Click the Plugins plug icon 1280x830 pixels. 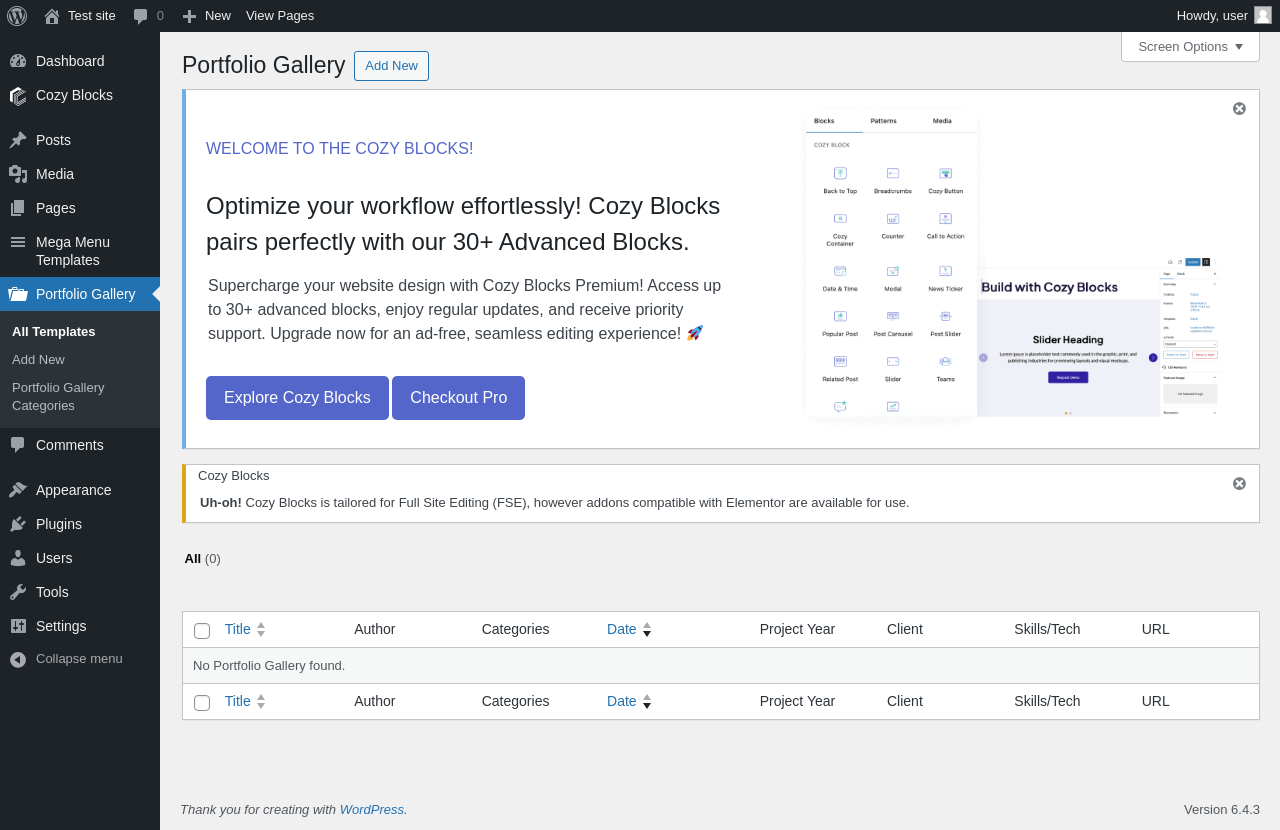[x=18, y=524]
